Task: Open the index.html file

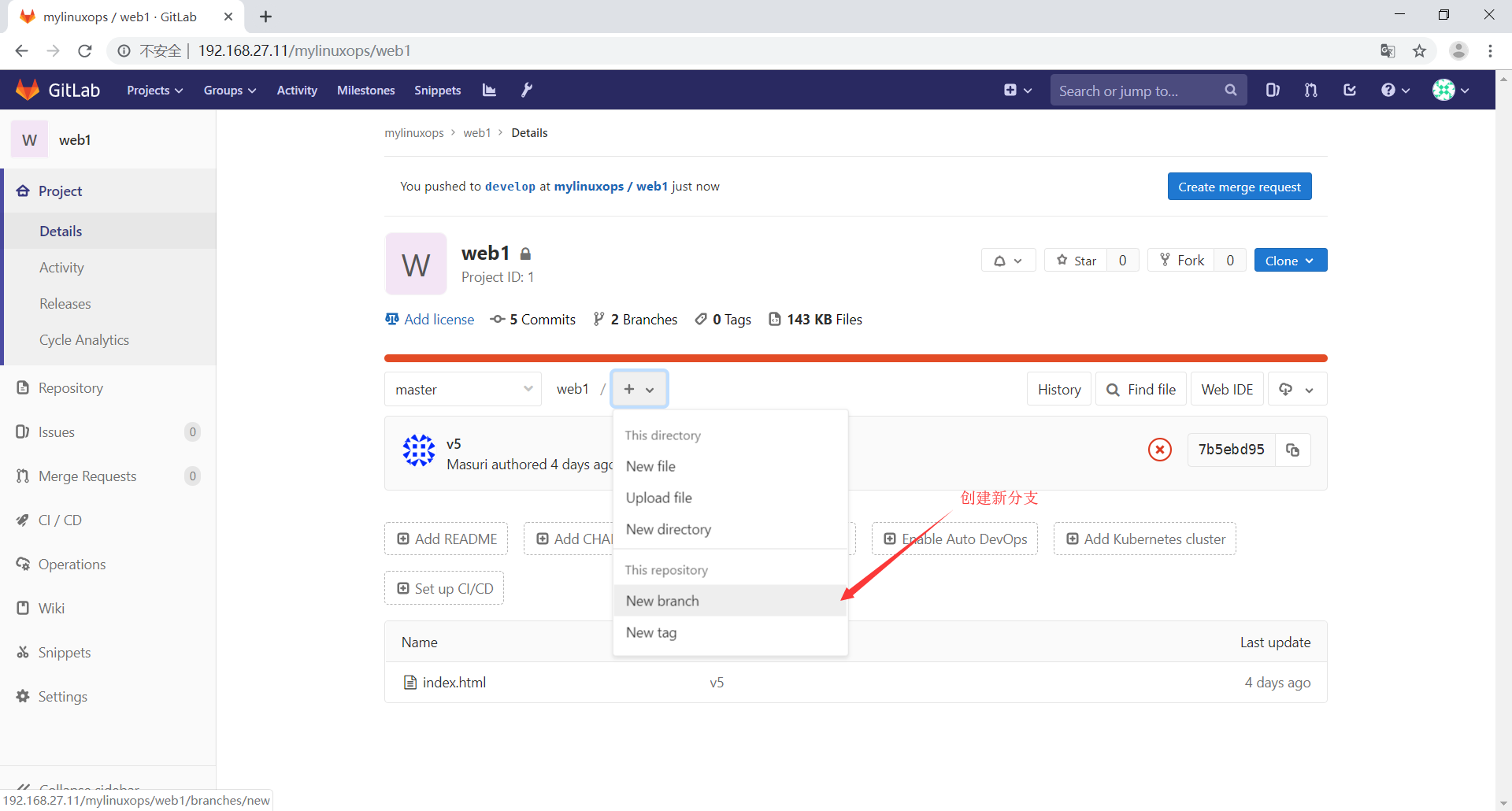Action: (x=454, y=682)
